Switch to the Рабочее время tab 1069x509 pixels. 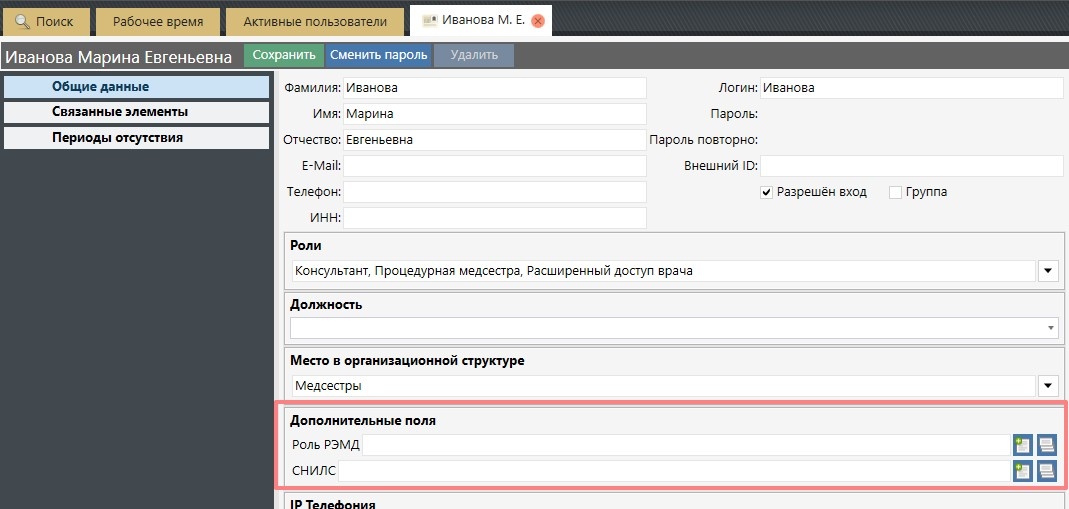(157, 21)
